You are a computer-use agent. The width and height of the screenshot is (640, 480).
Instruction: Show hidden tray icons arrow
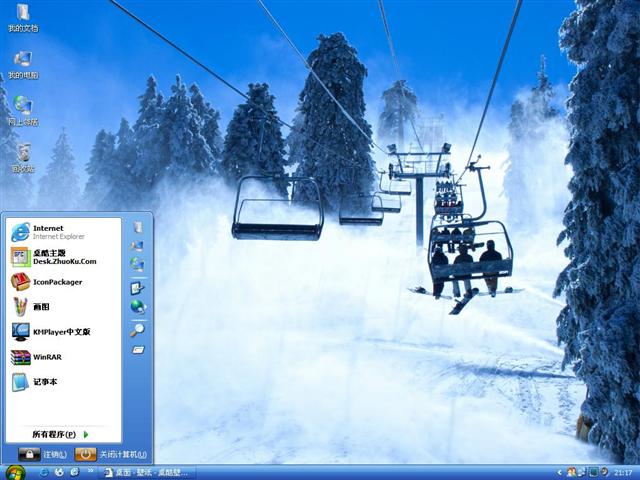(x=560, y=473)
